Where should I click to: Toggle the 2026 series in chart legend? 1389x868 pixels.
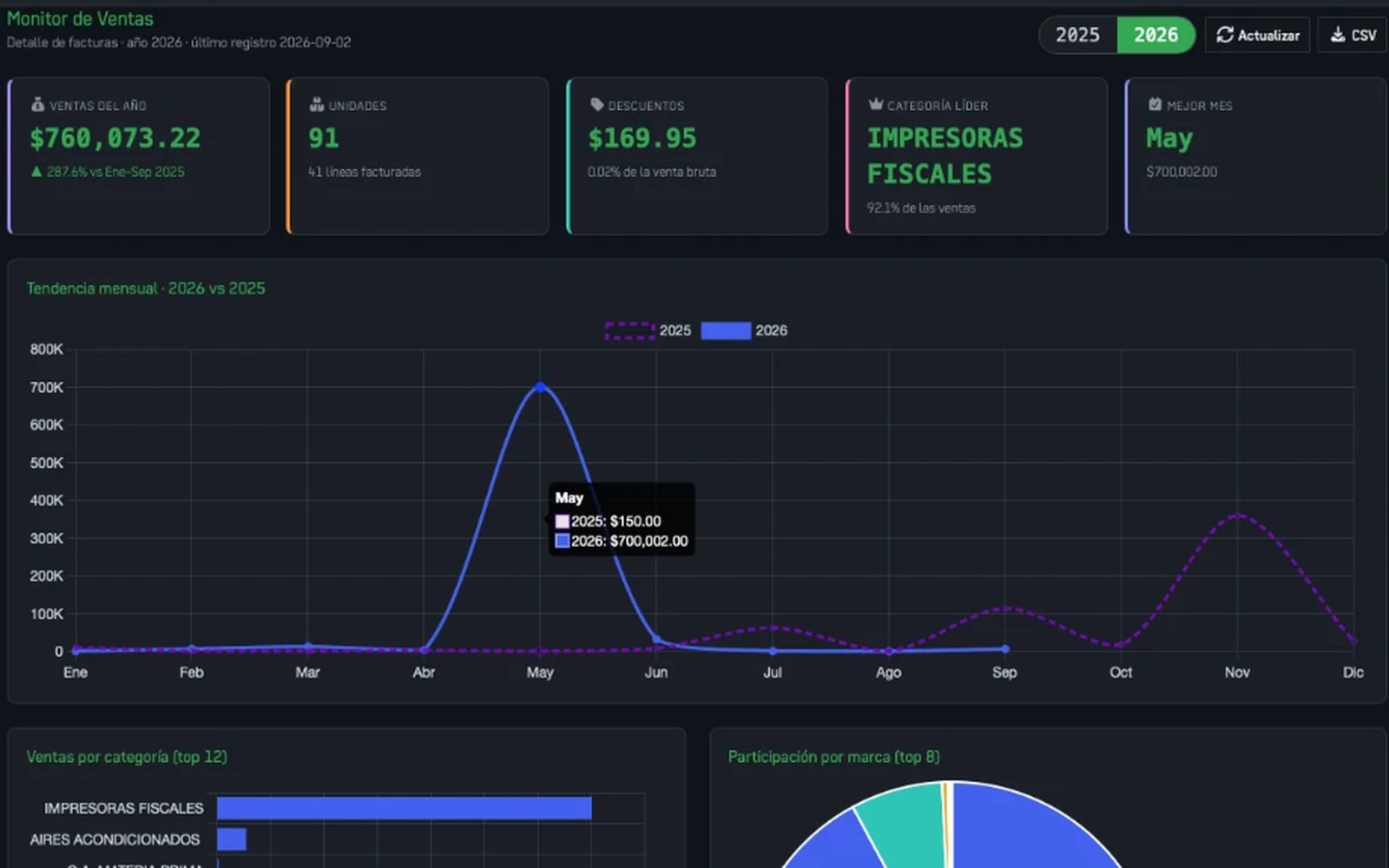[744, 331]
